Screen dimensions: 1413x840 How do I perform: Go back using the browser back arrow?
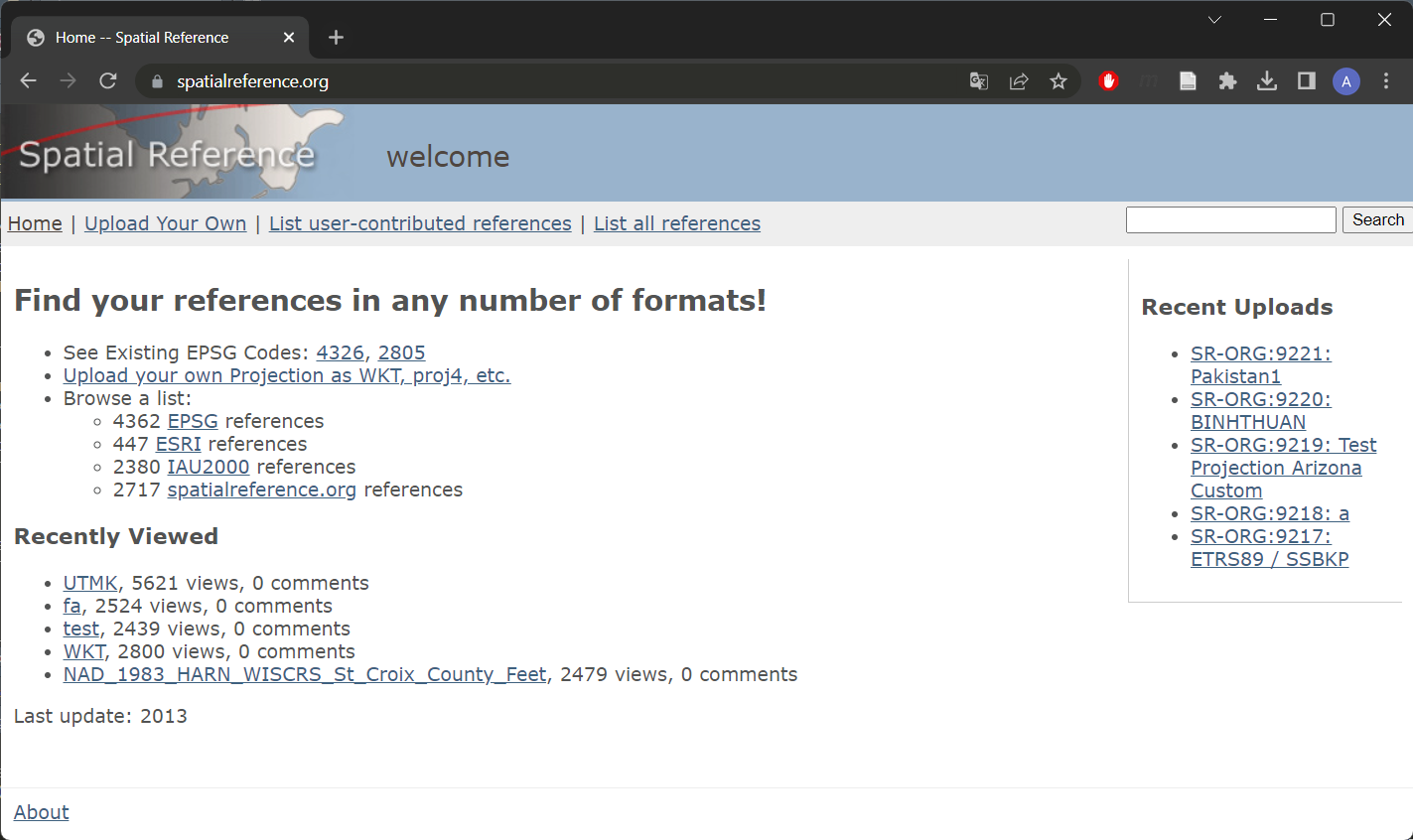click(x=28, y=80)
